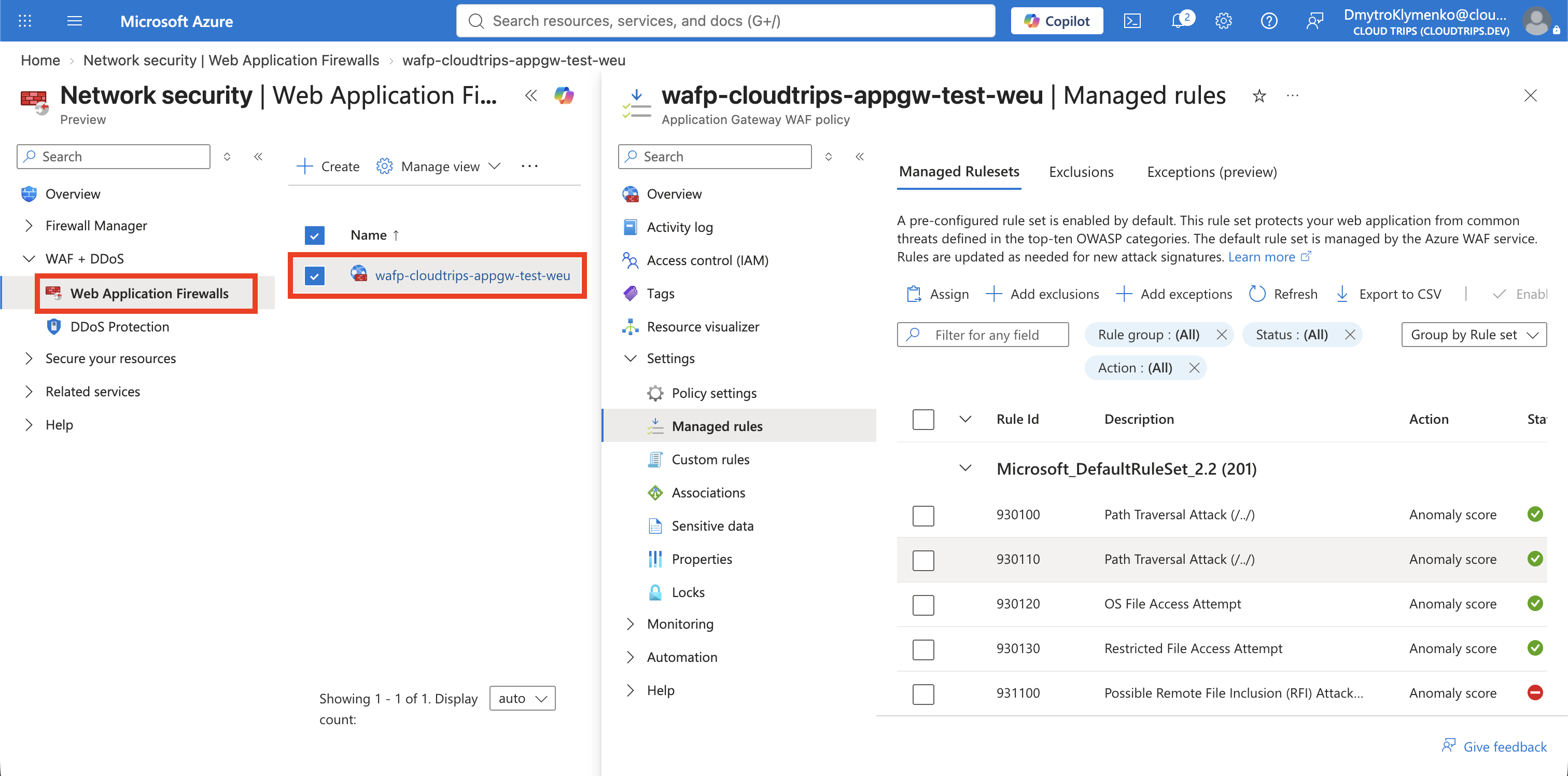Viewport: 1568px width, 776px height.
Task: Open Sensitive data menu item
Action: point(712,526)
